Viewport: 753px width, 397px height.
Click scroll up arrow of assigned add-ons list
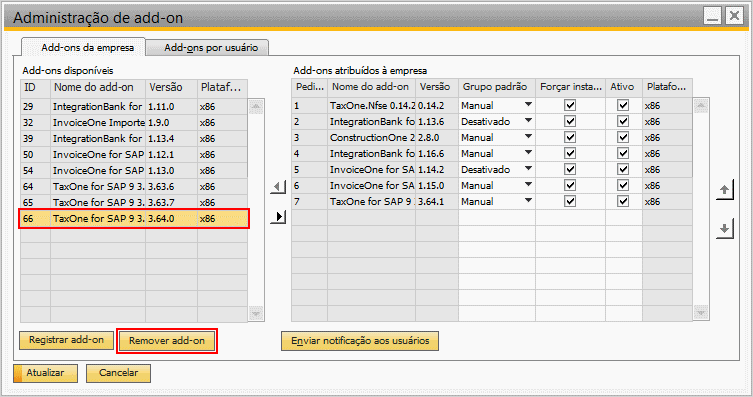coord(701,105)
